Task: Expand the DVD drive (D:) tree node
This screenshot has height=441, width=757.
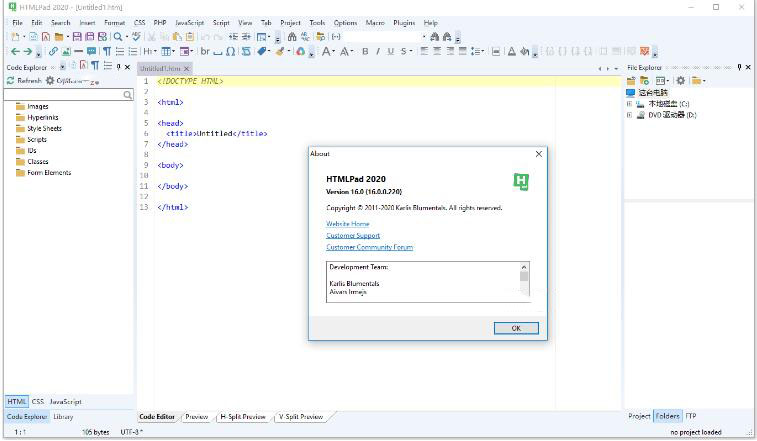Action: (629, 114)
